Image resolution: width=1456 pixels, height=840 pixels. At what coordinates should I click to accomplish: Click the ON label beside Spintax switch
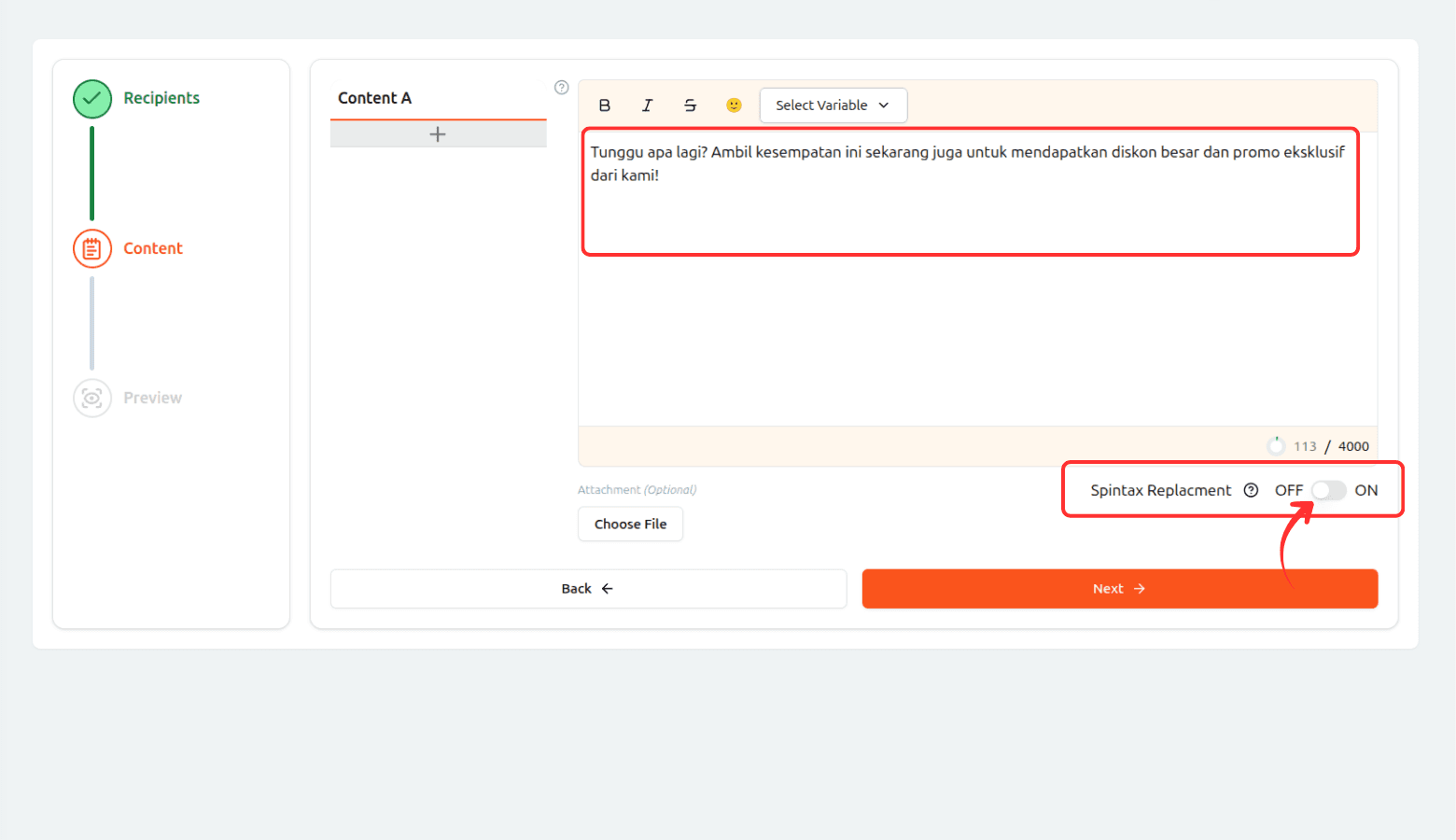point(1365,490)
